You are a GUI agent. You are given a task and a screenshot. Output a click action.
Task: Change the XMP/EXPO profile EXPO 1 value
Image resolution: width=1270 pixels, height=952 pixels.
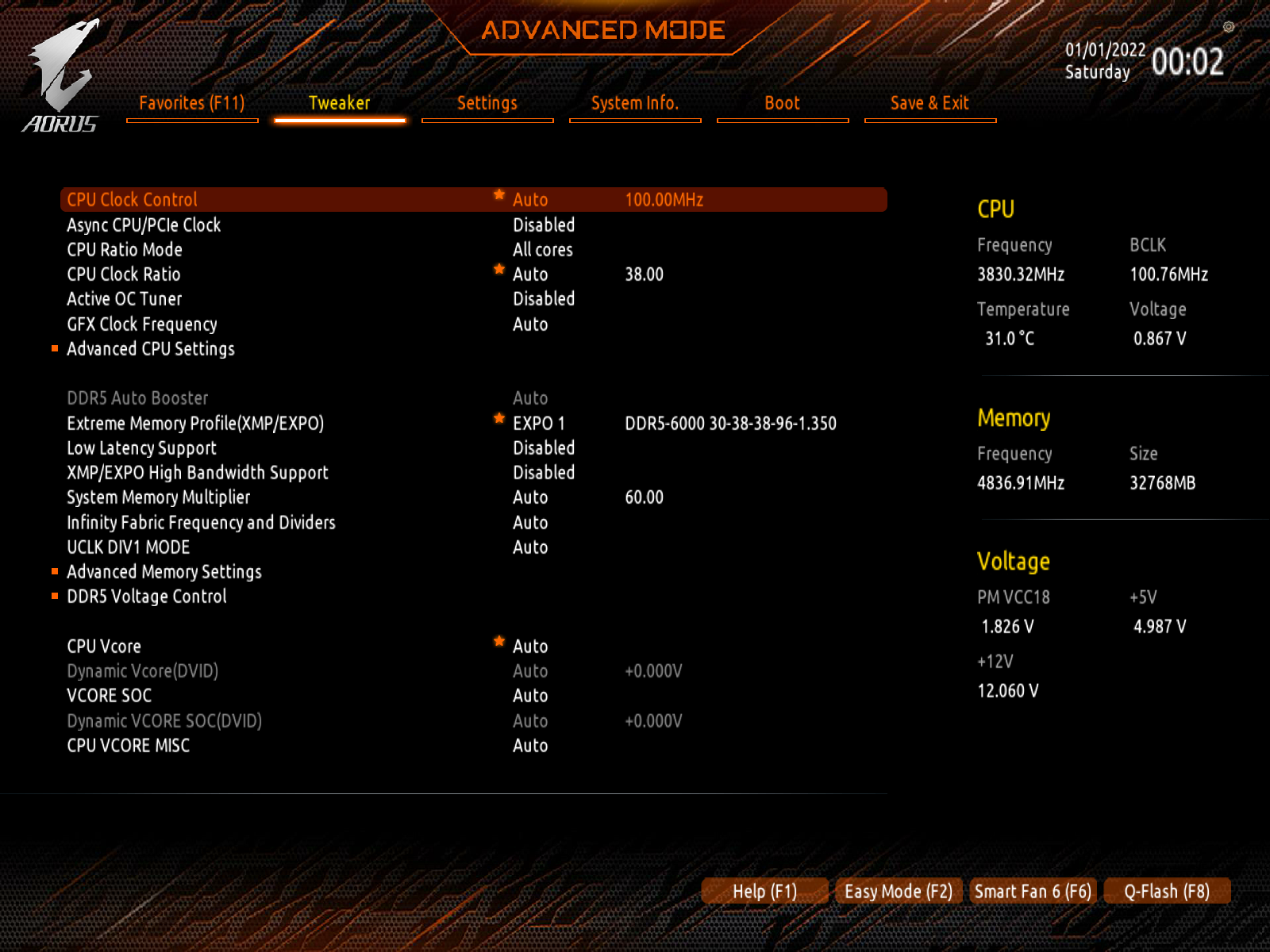(539, 424)
